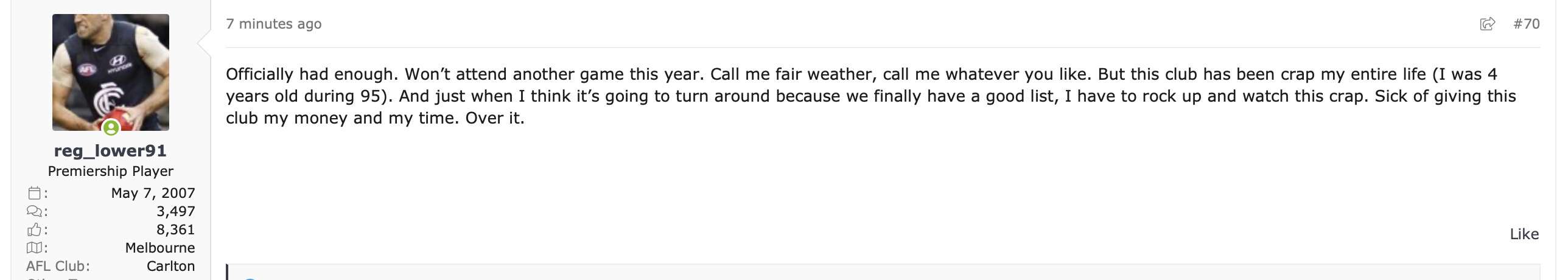
Task: Click the 'AFL Club:' label
Action: pyautogui.click(x=58, y=266)
